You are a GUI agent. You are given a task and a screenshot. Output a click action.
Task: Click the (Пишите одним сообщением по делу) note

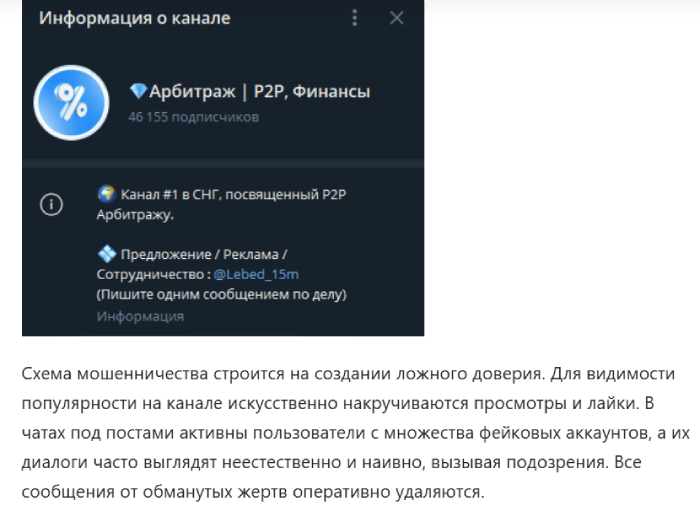click(x=221, y=295)
